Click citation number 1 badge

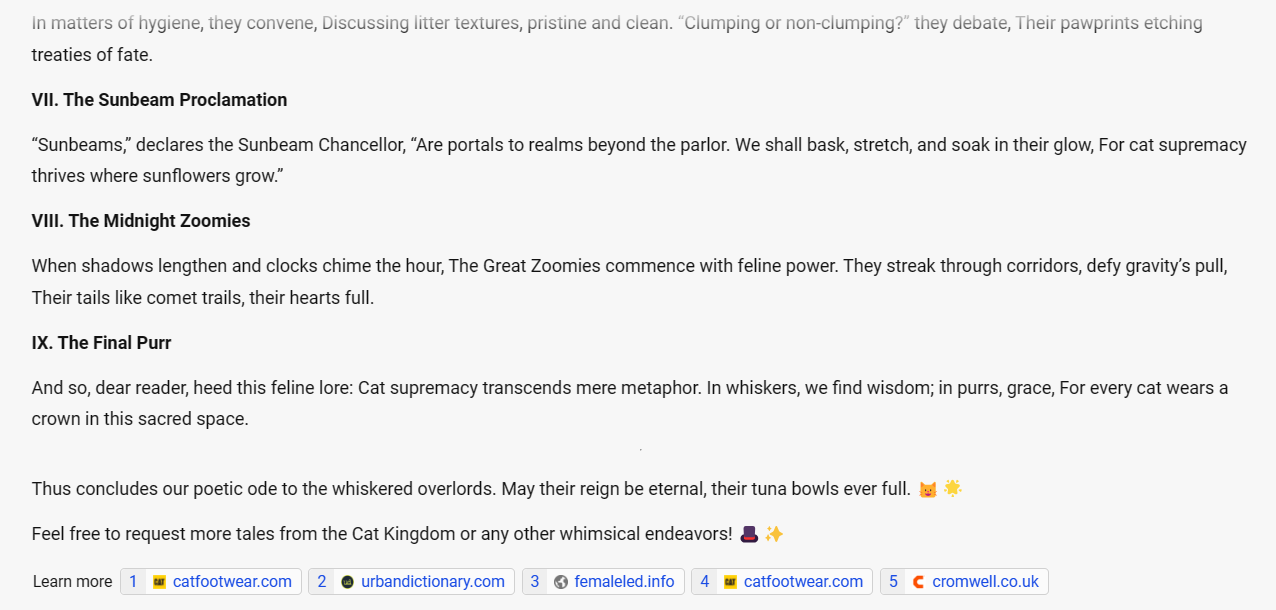click(133, 582)
